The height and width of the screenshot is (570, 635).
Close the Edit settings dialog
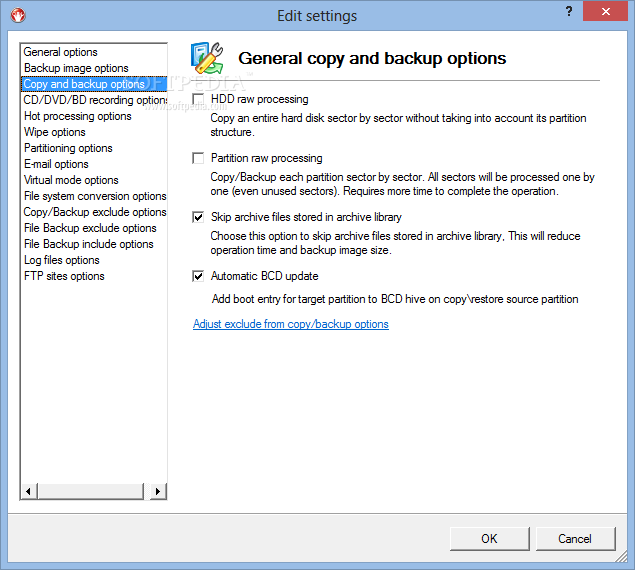click(x=605, y=11)
